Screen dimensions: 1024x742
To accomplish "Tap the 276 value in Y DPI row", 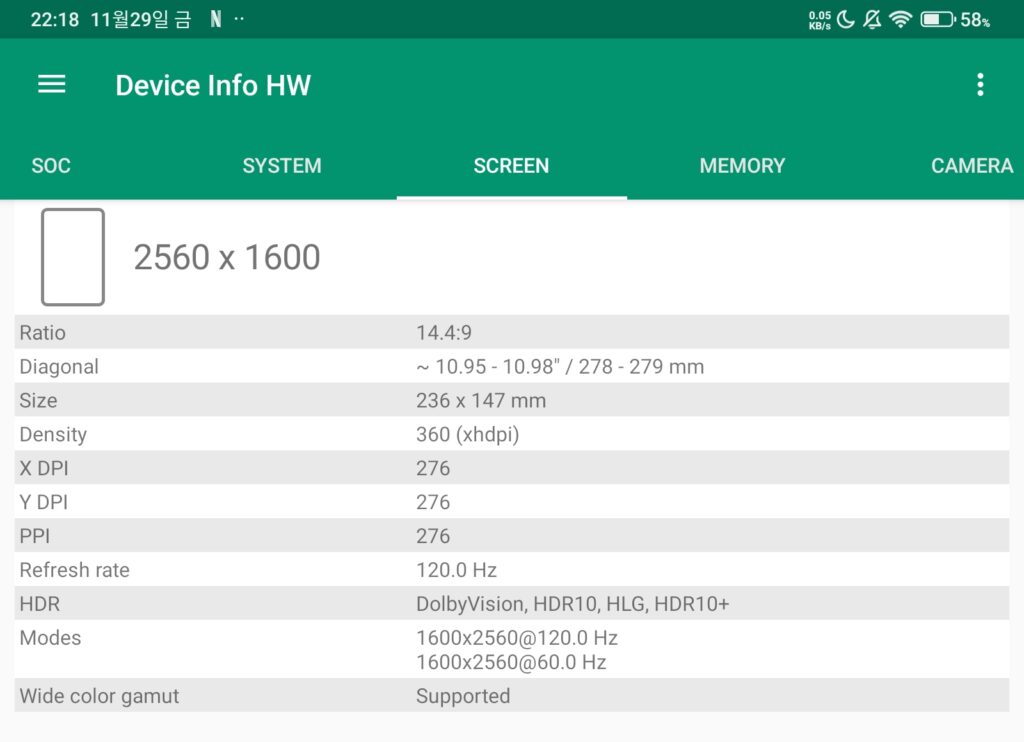I will click(x=433, y=502).
